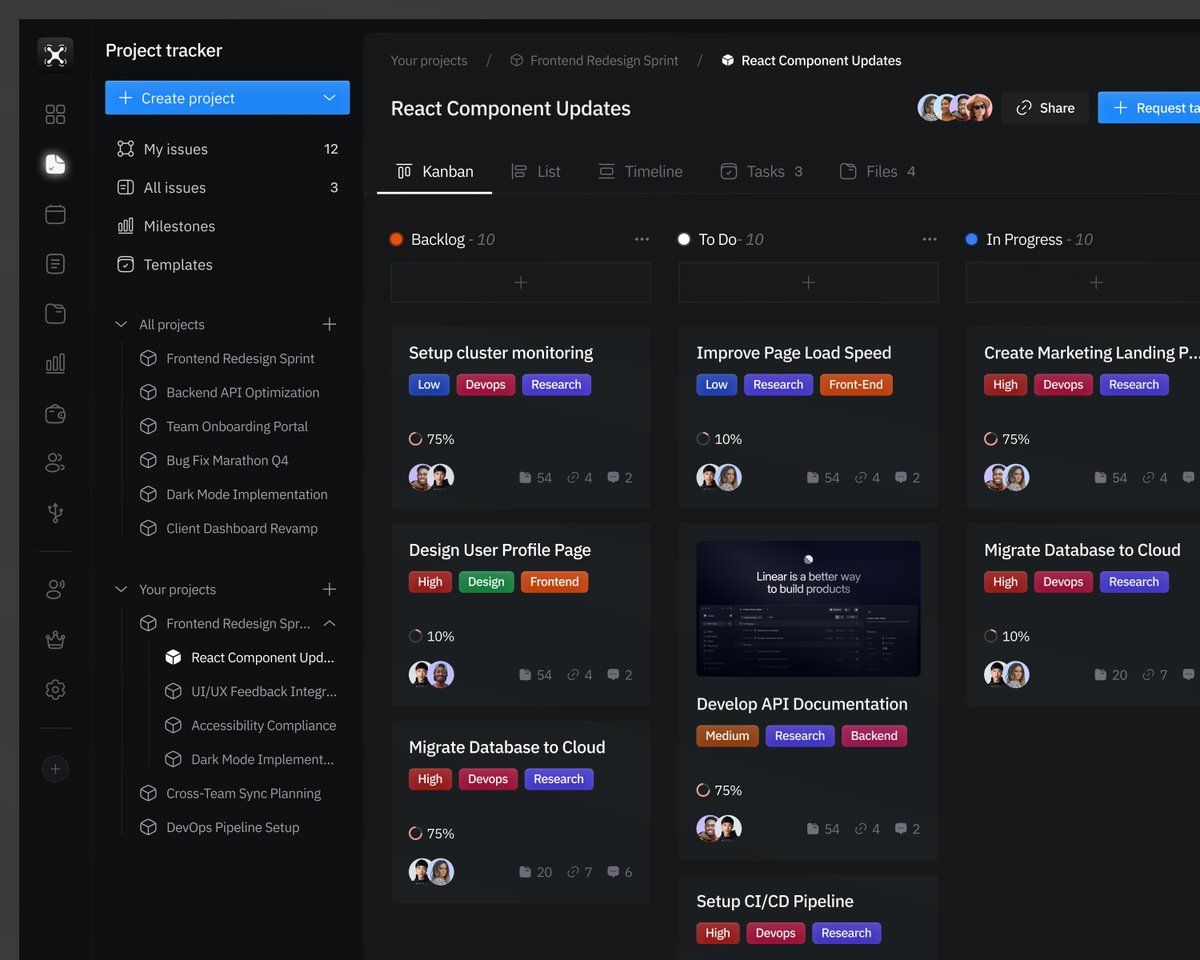Viewport: 1200px width, 960px height.
Task: Open the bar chart analytics icon in the left rail
Action: [55, 363]
